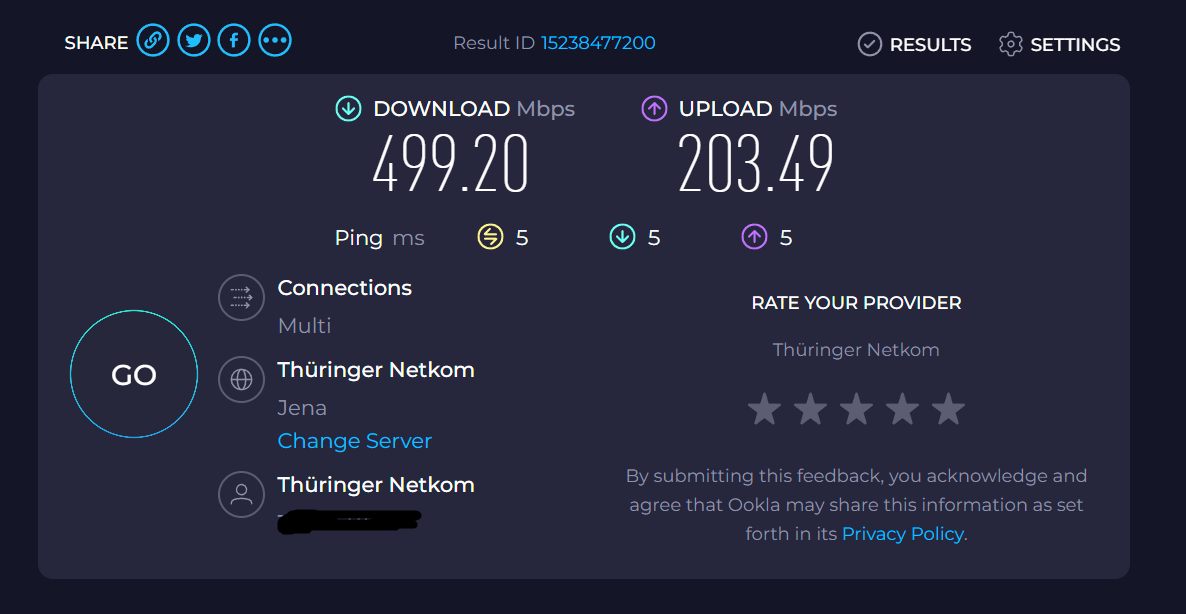
Task: Open the Results page
Action: click(914, 45)
